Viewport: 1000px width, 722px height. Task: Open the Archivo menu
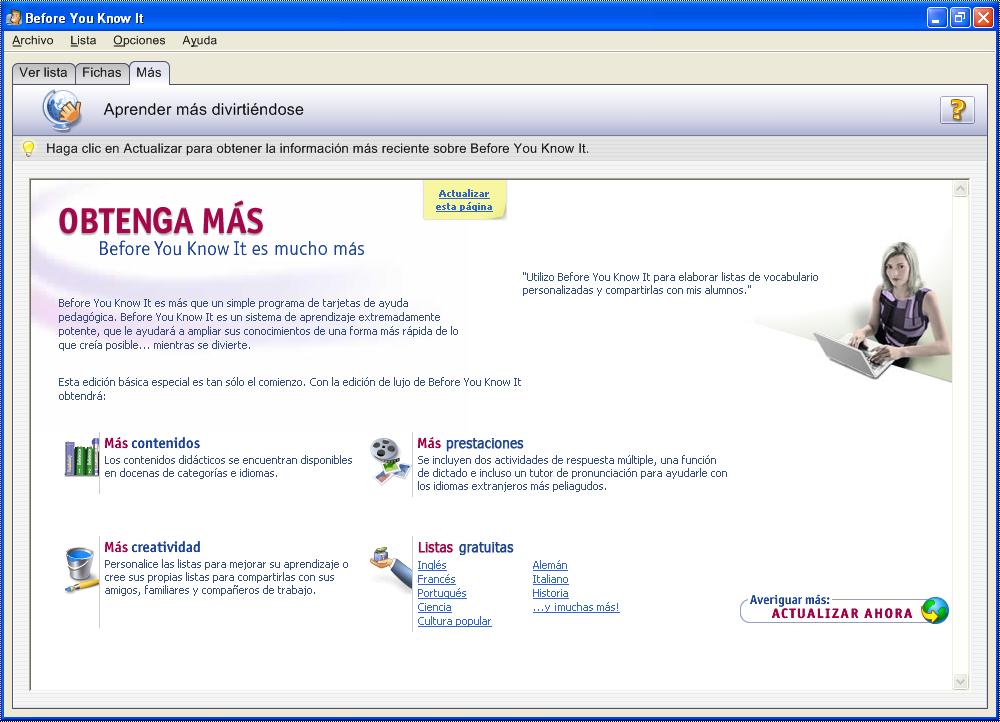tap(33, 40)
